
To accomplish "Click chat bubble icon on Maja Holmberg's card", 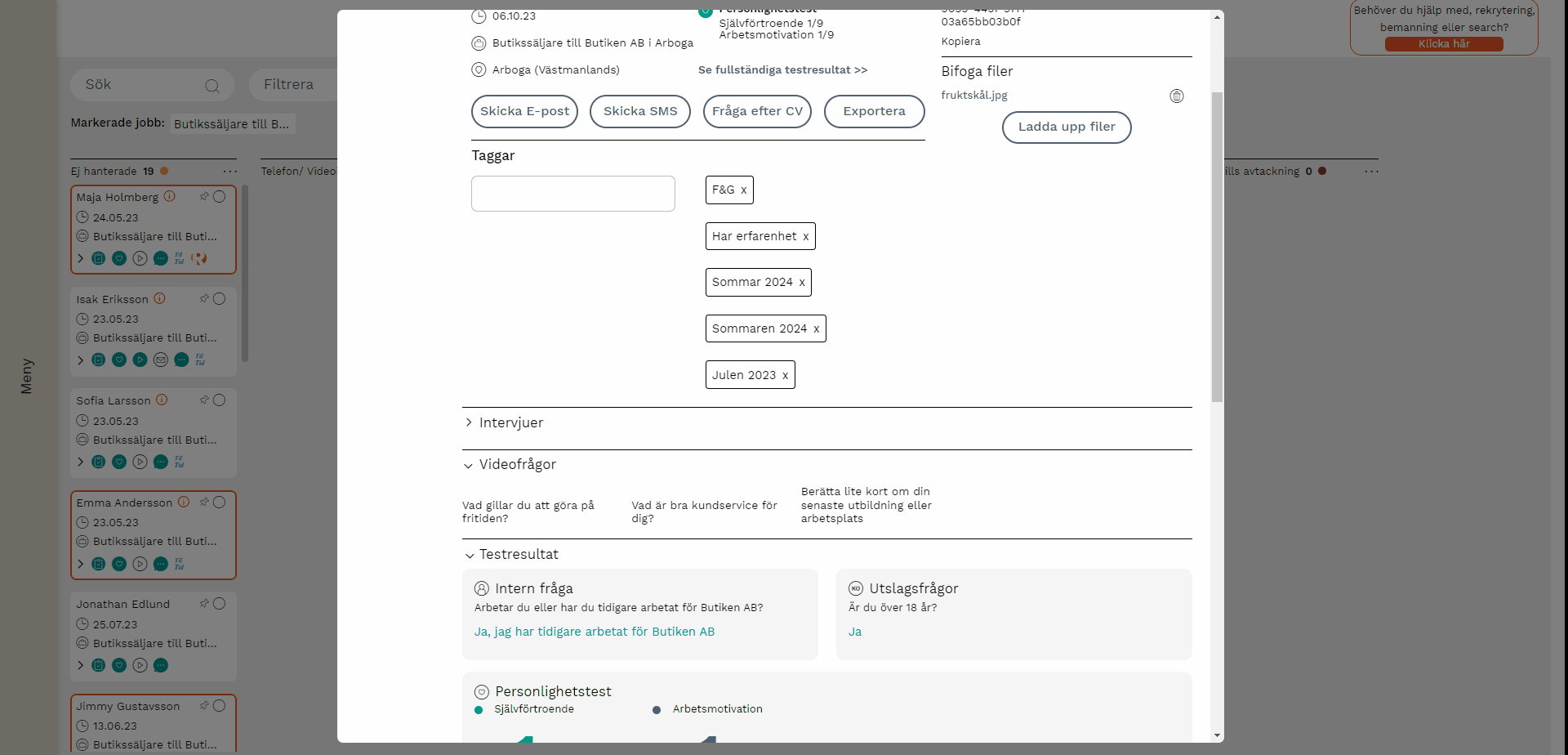I will tap(161, 259).
